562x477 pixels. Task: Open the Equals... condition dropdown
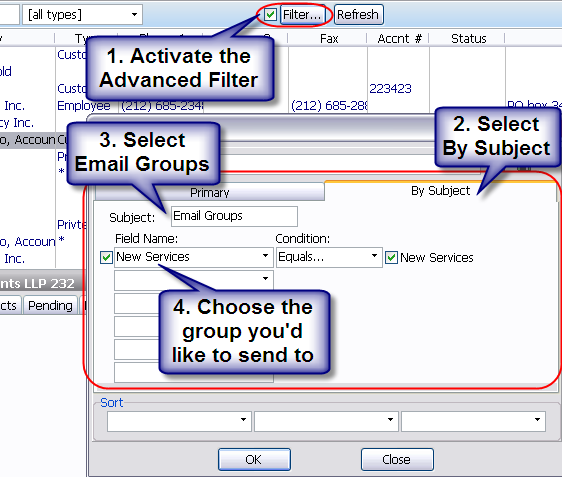(329, 257)
